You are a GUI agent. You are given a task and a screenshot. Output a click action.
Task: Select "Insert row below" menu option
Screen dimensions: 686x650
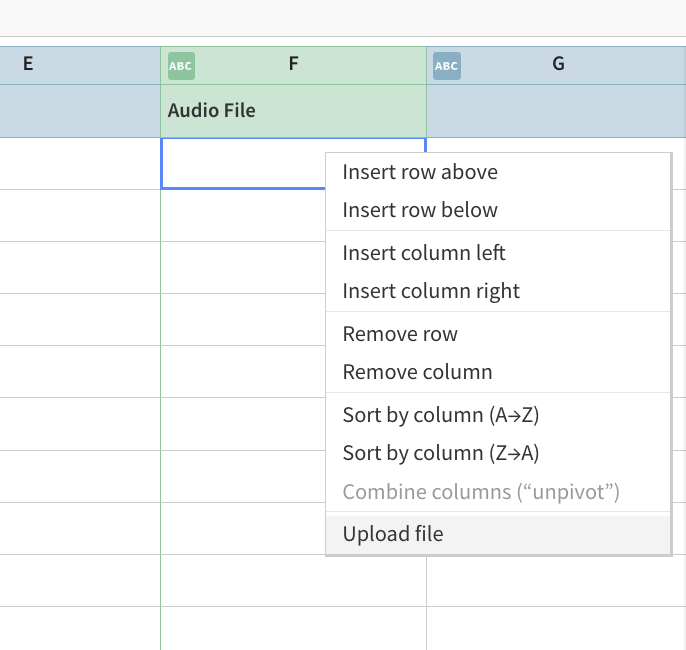(420, 210)
